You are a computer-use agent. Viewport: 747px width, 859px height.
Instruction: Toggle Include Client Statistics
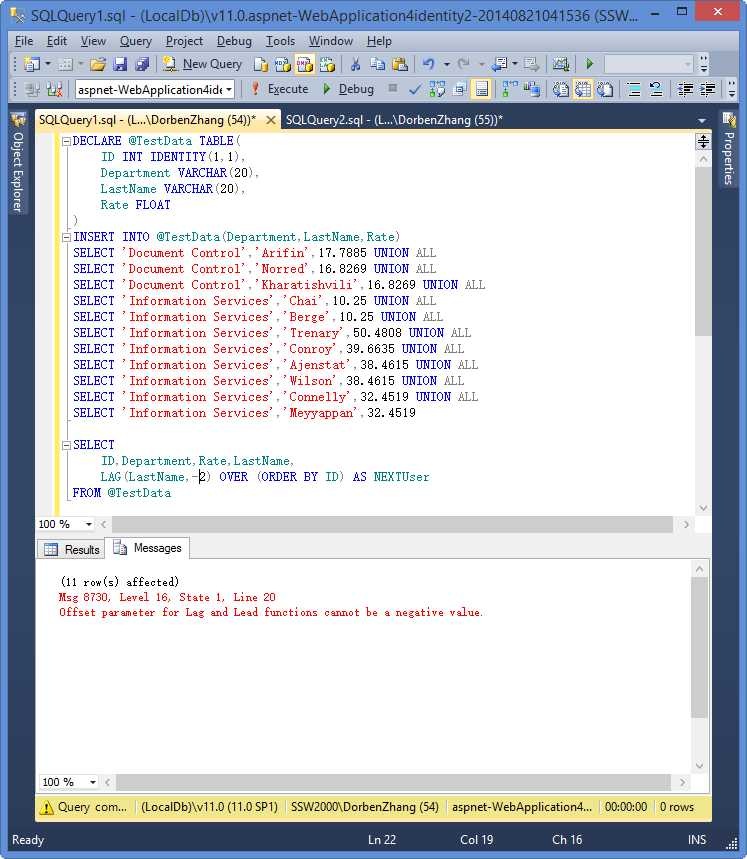(x=532, y=89)
